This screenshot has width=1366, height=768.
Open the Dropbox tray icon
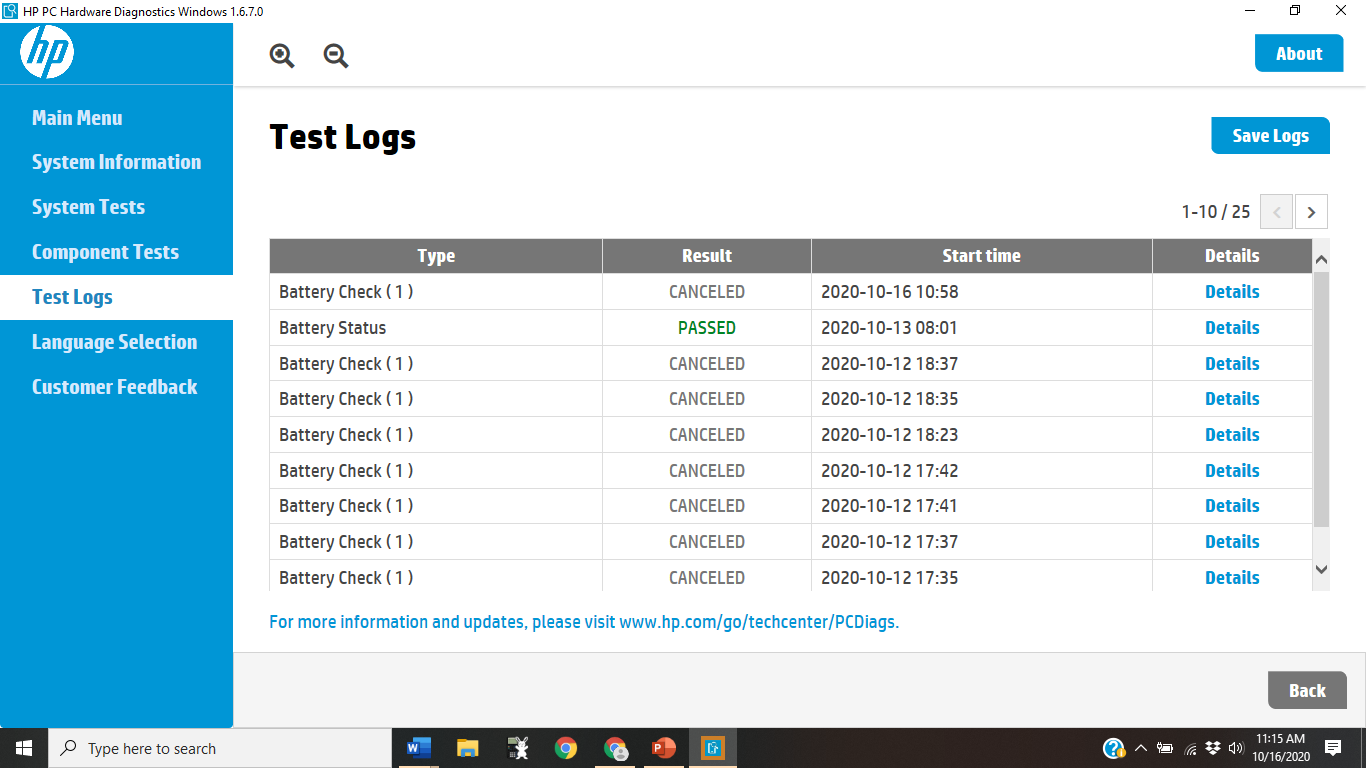pos(1213,748)
